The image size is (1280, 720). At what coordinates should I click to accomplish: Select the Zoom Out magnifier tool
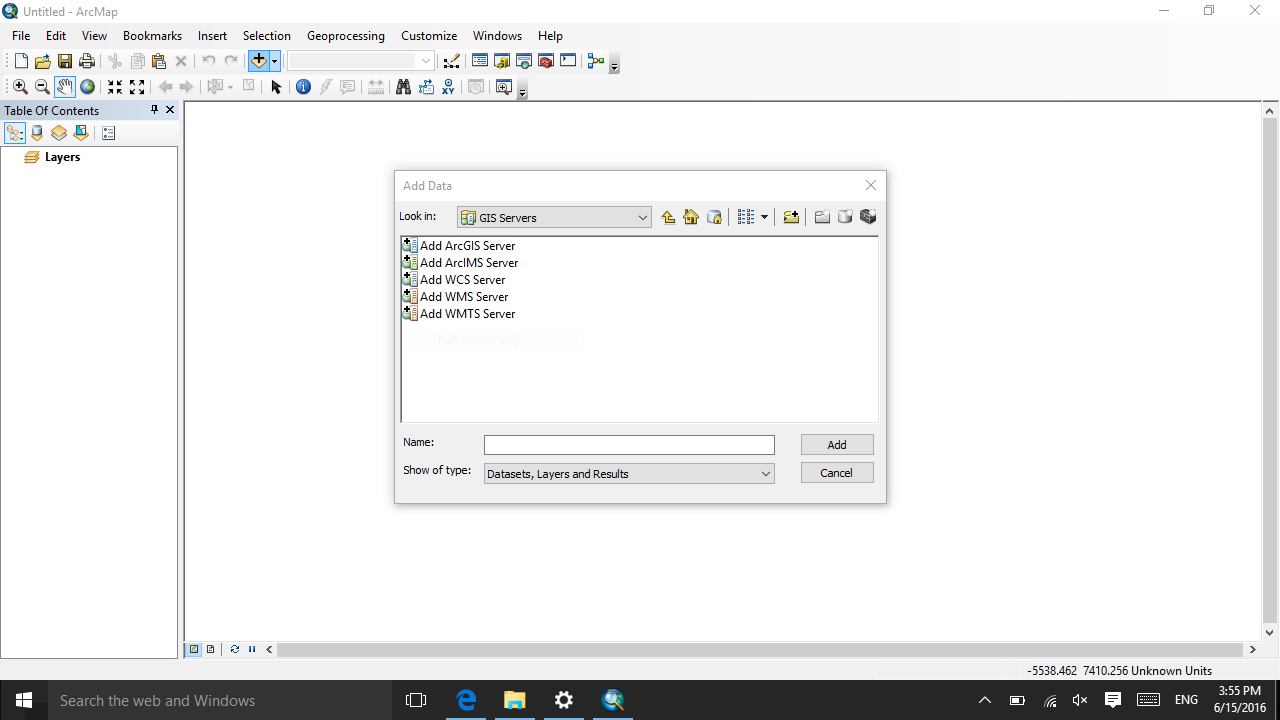42,87
